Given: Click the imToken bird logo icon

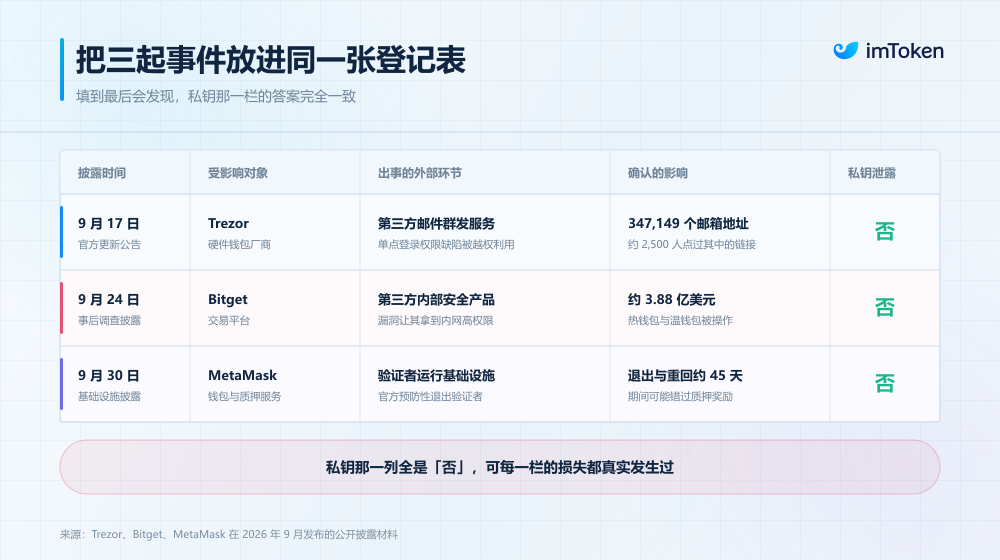Looking at the screenshot, I should (x=846, y=51).
